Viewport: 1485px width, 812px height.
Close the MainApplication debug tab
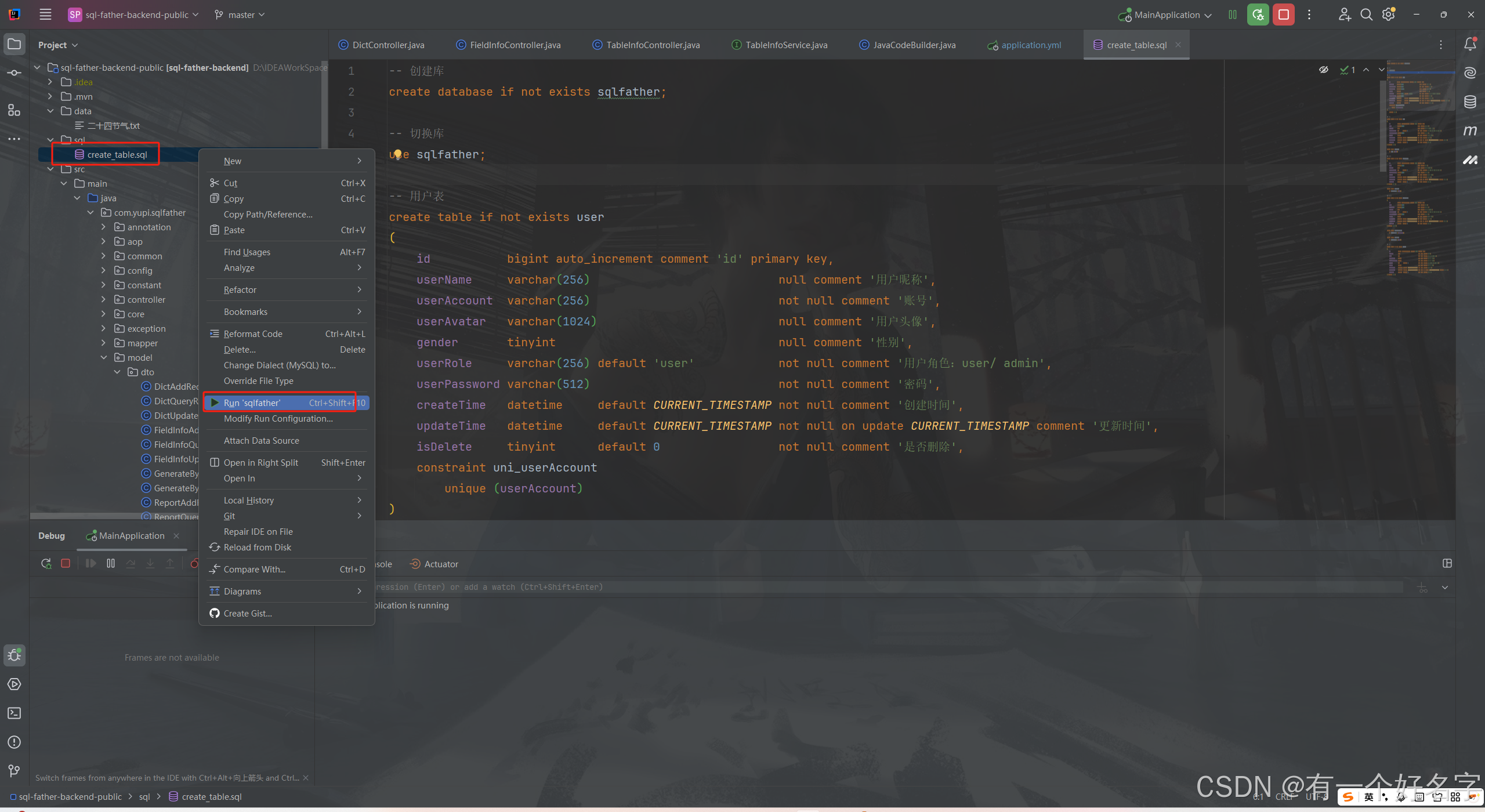tap(176, 535)
